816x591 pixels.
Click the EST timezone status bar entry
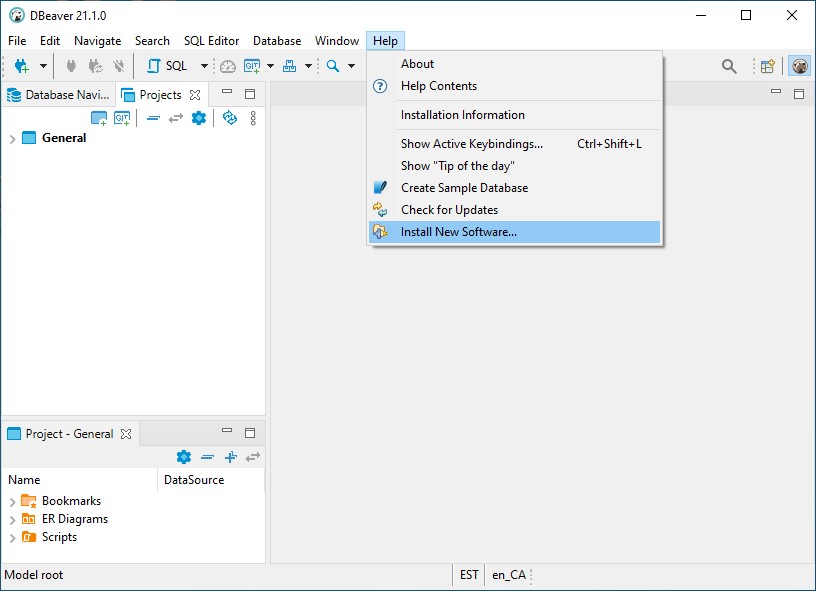(x=469, y=575)
